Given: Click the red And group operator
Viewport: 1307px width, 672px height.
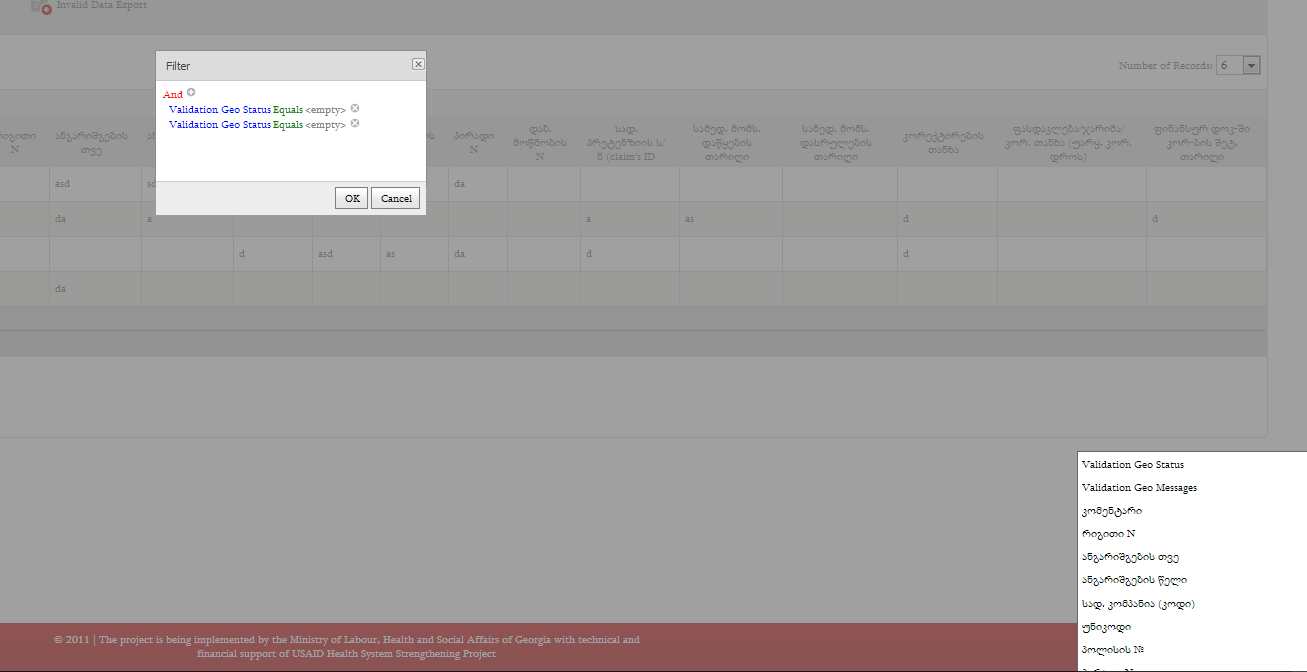Looking at the screenshot, I should [x=173, y=94].
